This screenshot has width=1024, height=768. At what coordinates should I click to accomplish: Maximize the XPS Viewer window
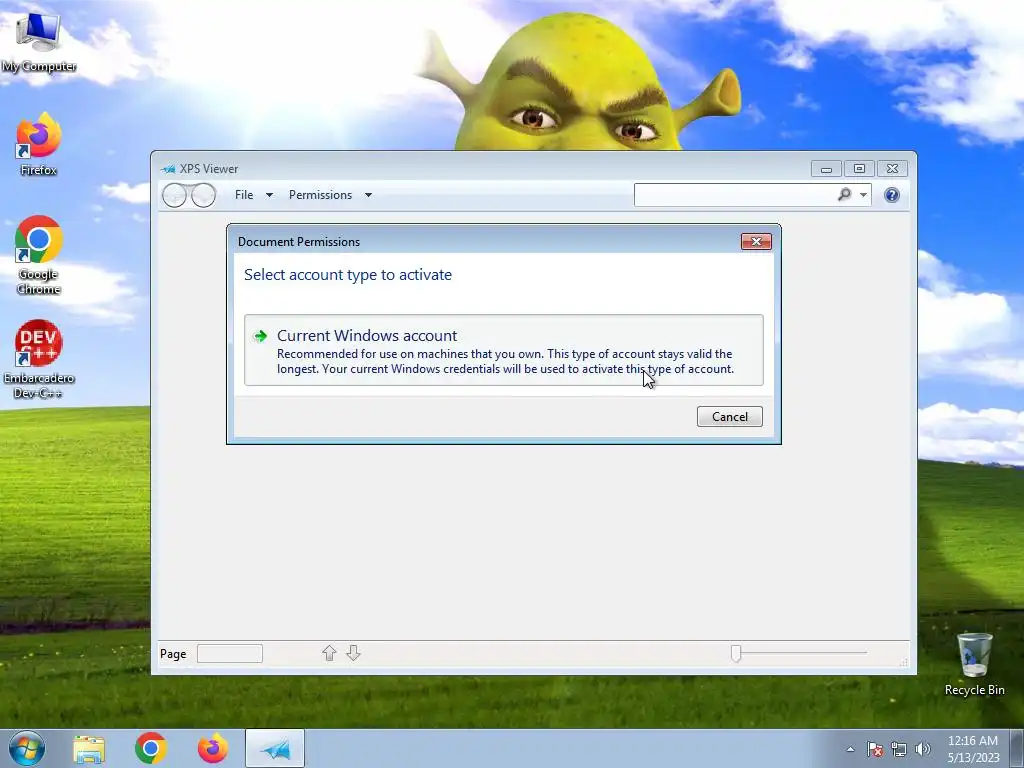point(859,169)
